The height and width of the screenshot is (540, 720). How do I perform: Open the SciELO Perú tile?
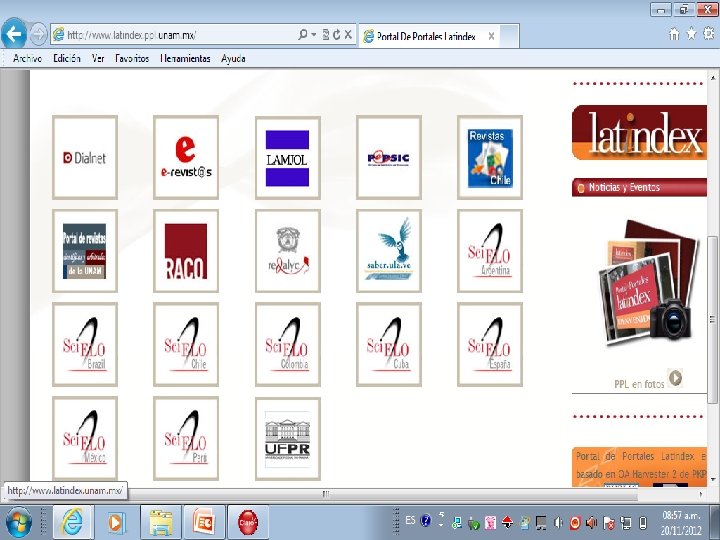pos(186,439)
